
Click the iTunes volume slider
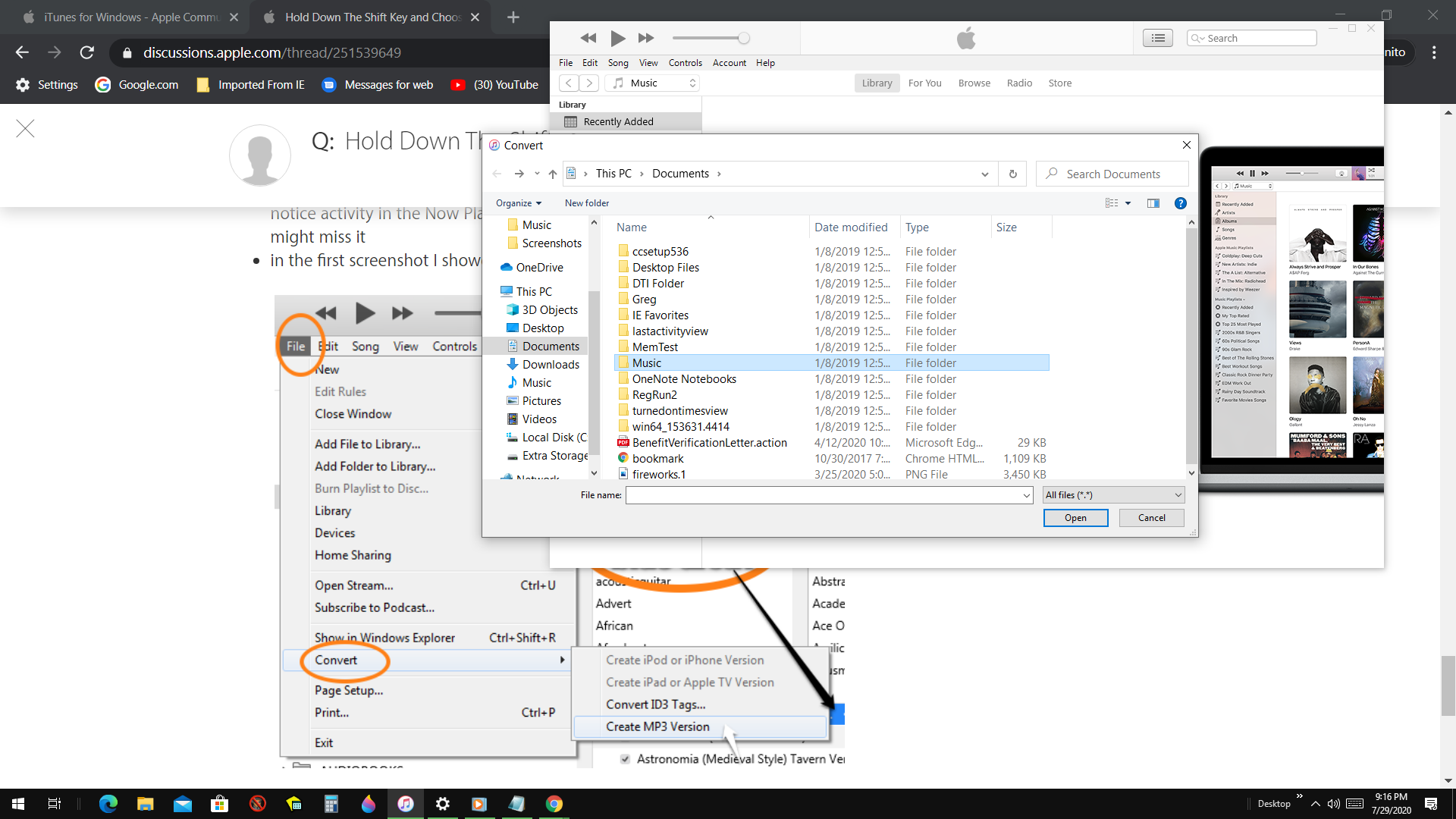[709, 38]
